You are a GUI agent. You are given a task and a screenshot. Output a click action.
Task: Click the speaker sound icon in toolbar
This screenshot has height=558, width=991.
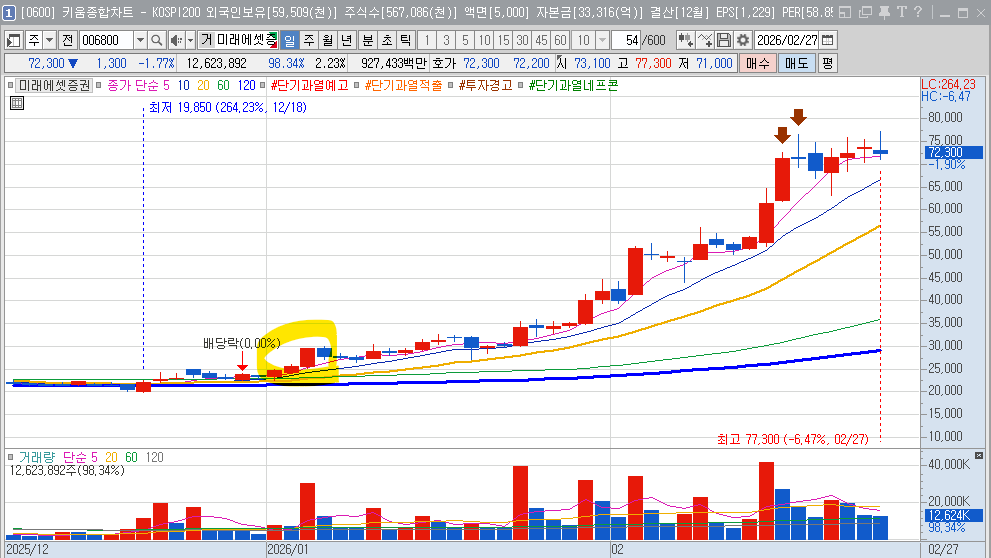[x=177, y=40]
